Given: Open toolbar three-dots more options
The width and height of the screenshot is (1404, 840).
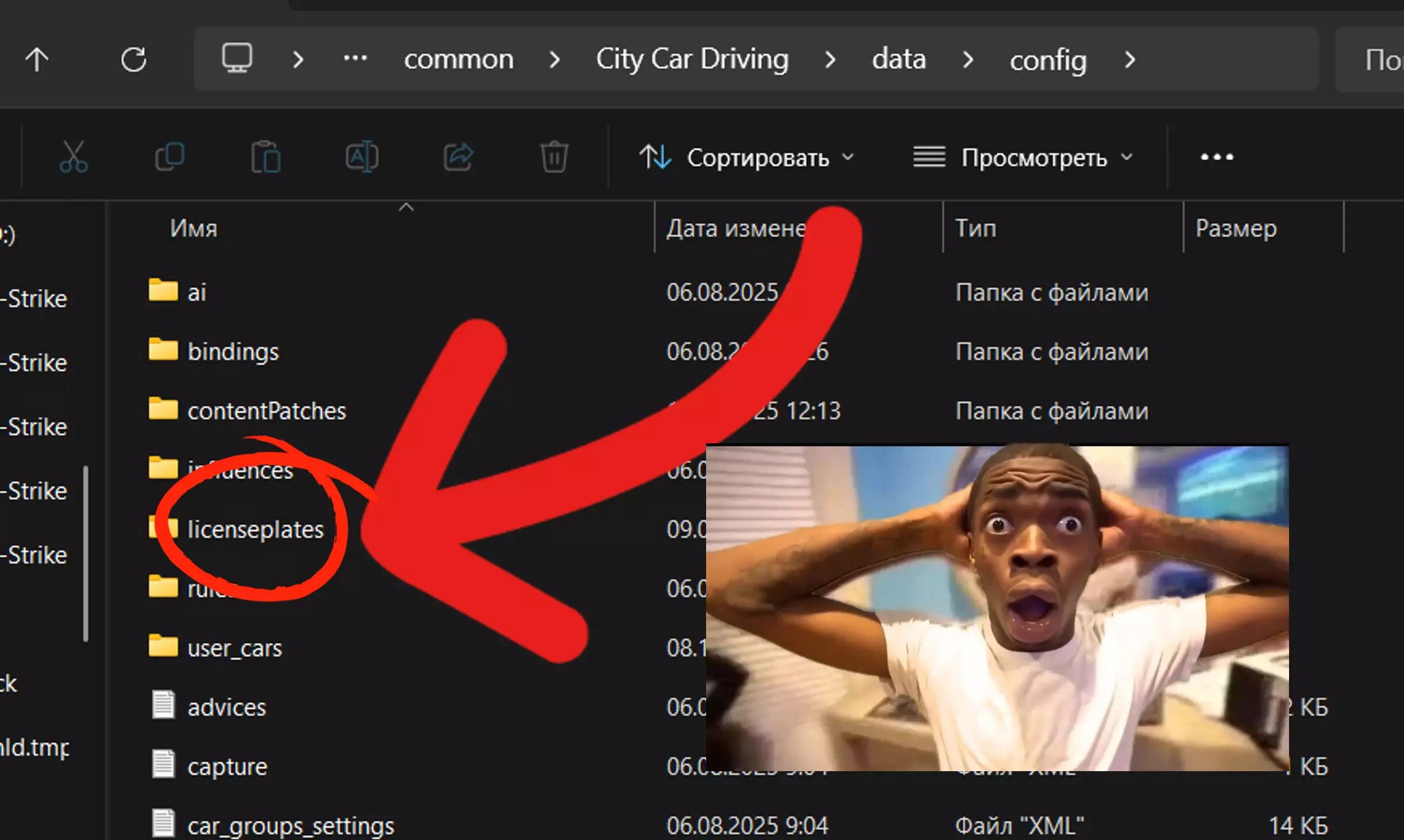Looking at the screenshot, I should pyautogui.click(x=1217, y=157).
